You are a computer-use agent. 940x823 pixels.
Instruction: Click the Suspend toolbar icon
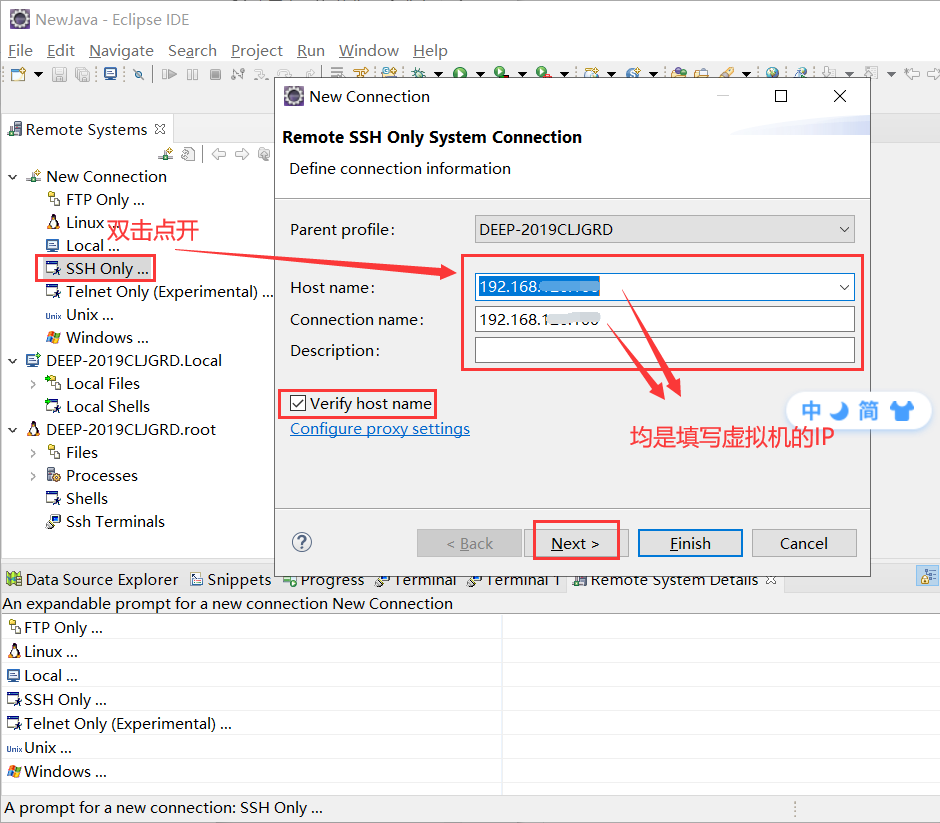pyautogui.click(x=192, y=74)
